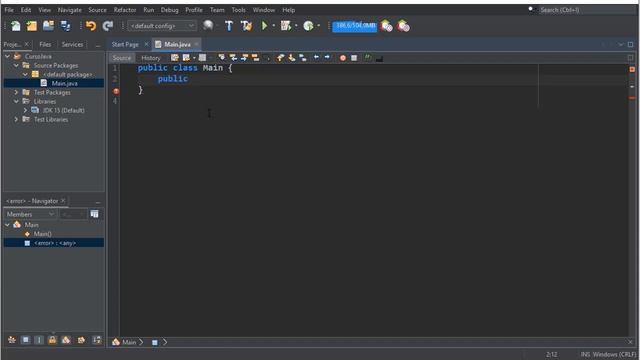Click the Open Project toolbar icon
640x360 pixels.
point(48,26)
